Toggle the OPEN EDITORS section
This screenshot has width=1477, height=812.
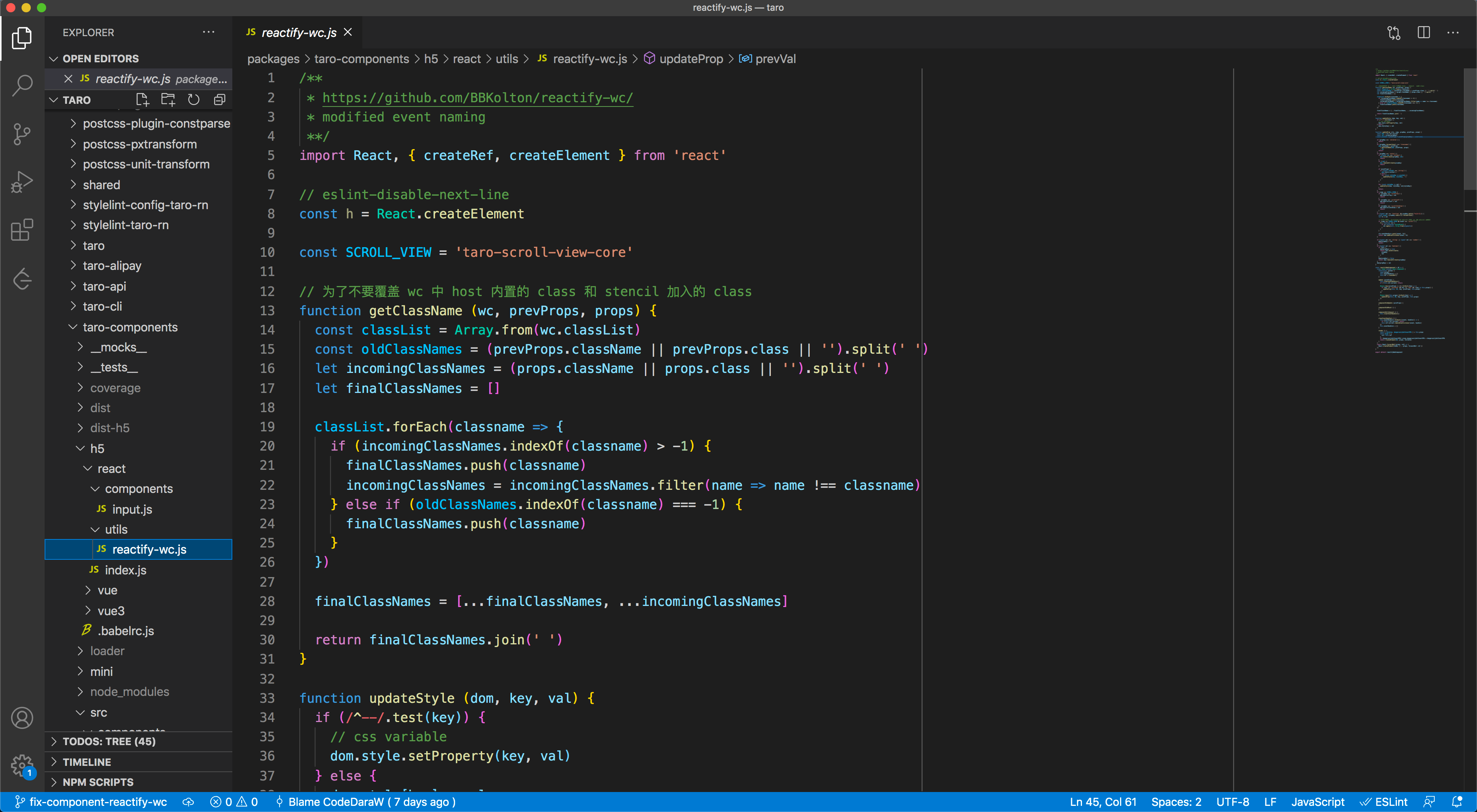pyautogui.click(x=100, y=58)
